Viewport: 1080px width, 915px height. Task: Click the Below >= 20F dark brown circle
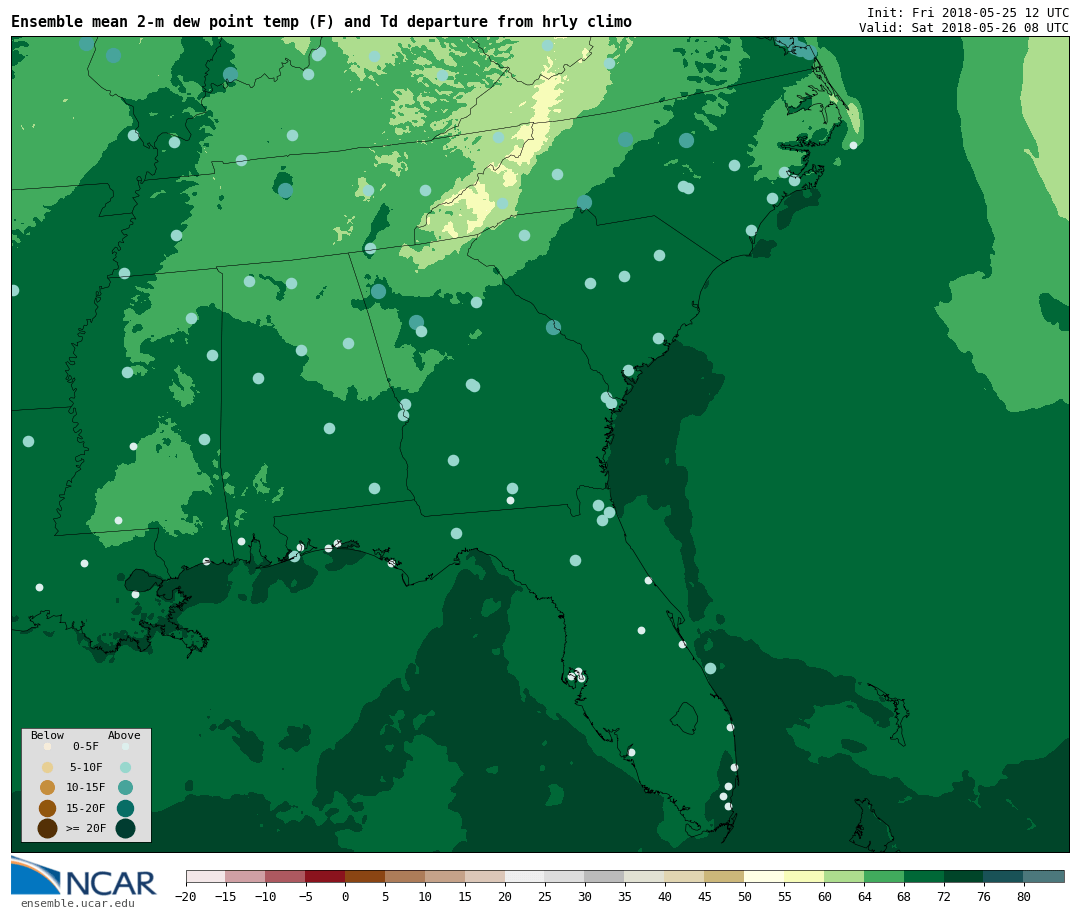click(x=48, y=828)
